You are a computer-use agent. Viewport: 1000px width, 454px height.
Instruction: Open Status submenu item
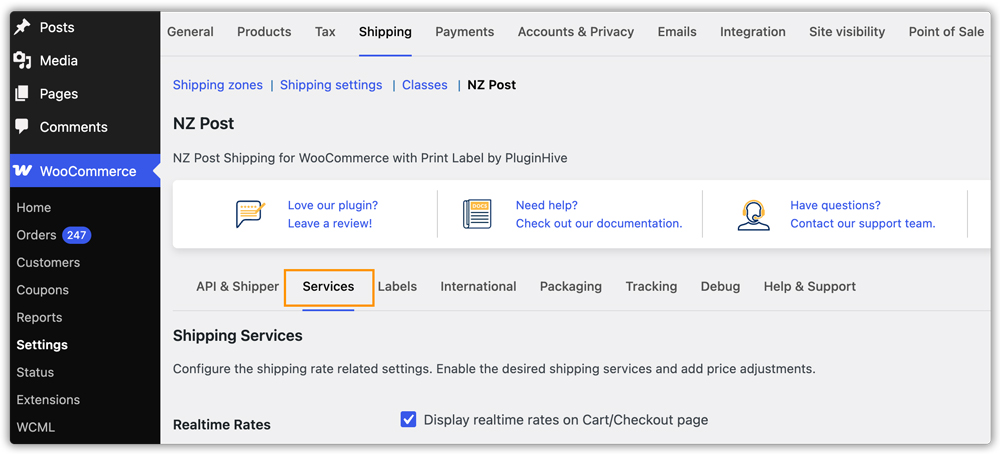pos(35,372)
